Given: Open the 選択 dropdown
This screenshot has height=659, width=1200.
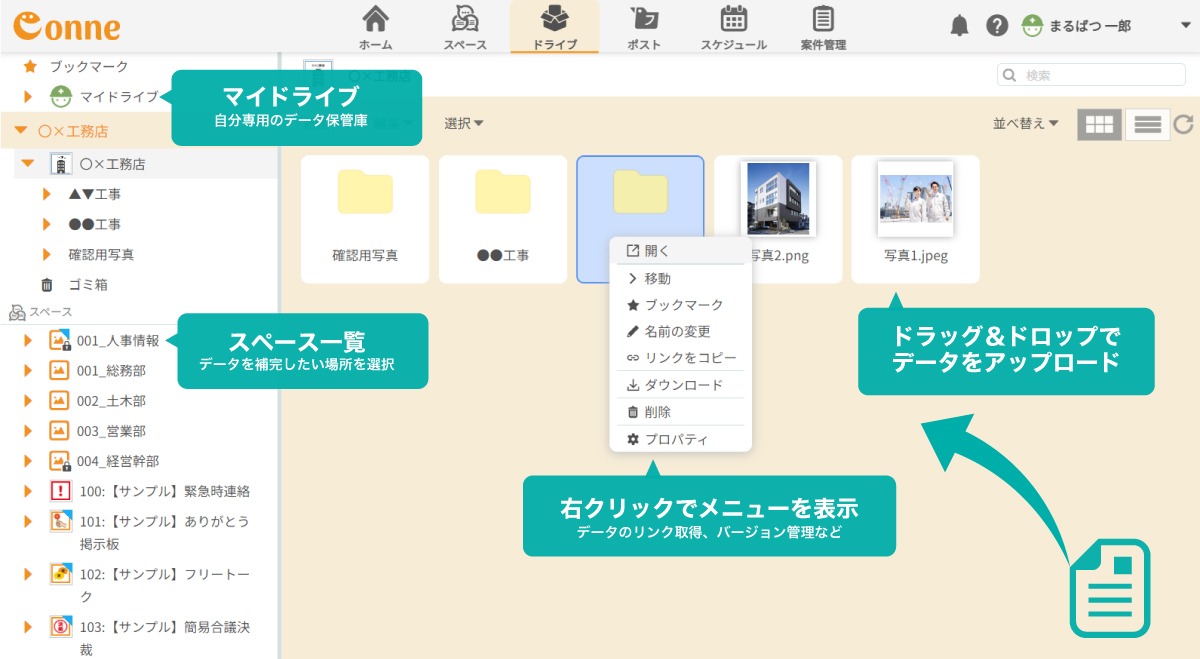Looking at the screenshot, I should click(x=464, y=123).
